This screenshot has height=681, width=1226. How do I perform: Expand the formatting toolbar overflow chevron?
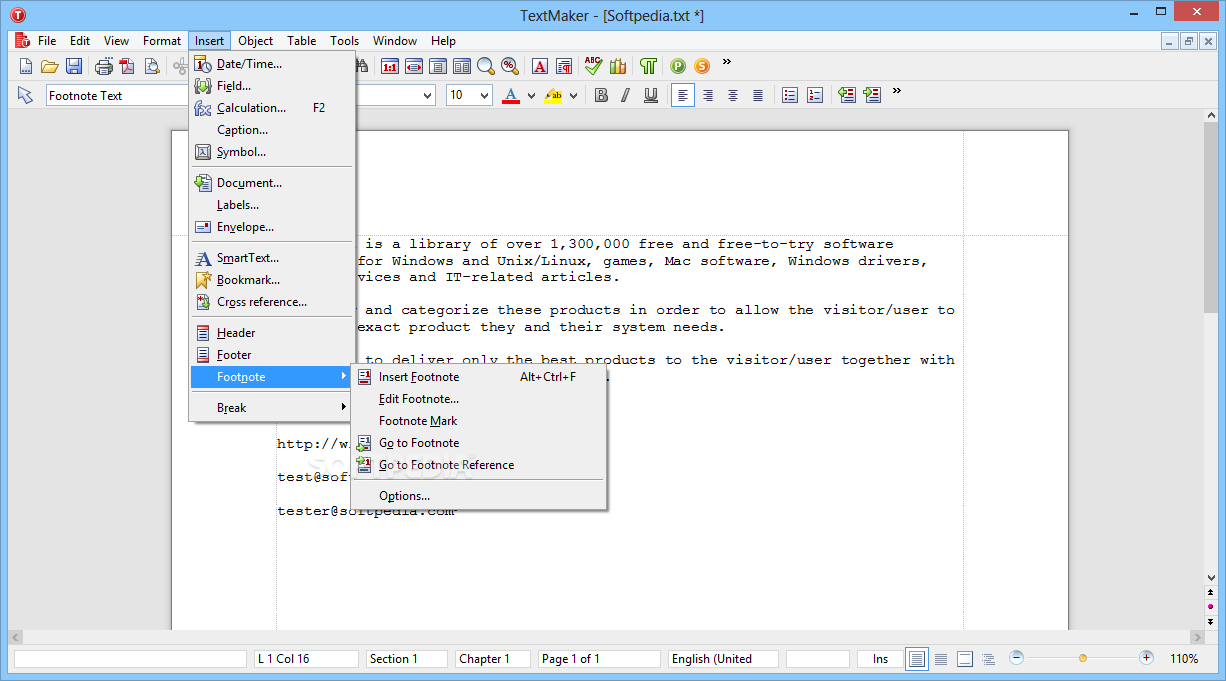click(x=897, y=91)
